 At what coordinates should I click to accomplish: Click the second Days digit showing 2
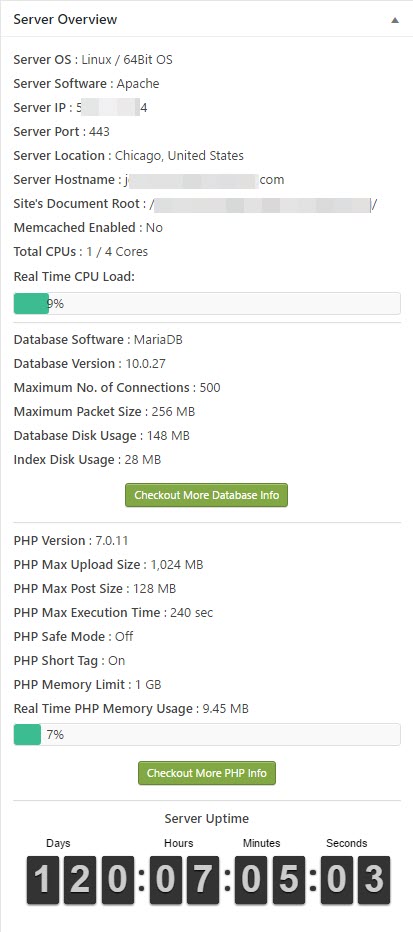click(x=80, y=880)
